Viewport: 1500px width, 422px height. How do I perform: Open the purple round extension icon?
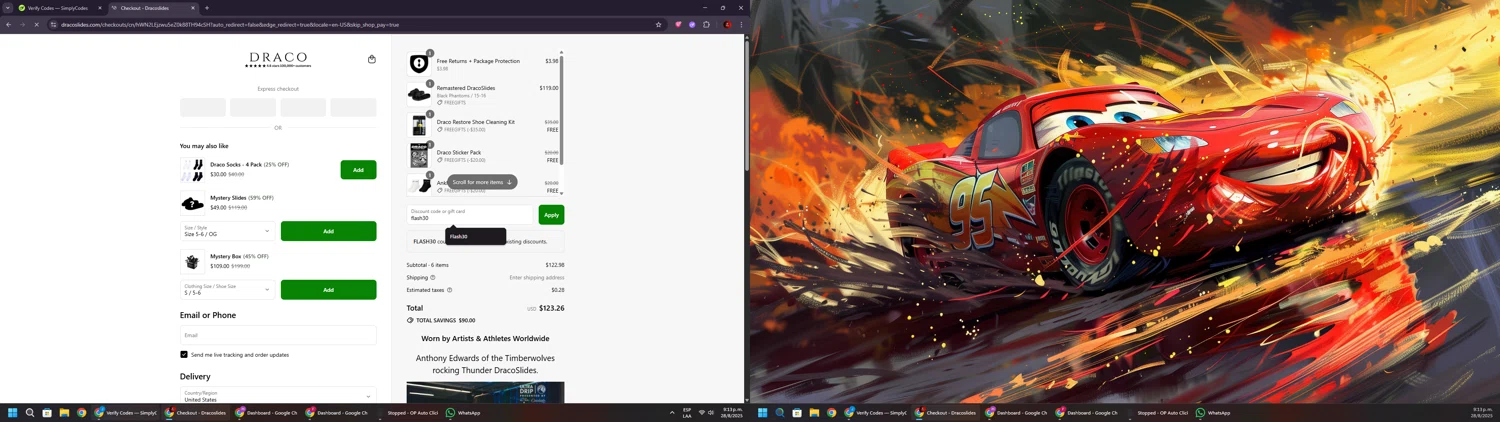coord(692,24)
